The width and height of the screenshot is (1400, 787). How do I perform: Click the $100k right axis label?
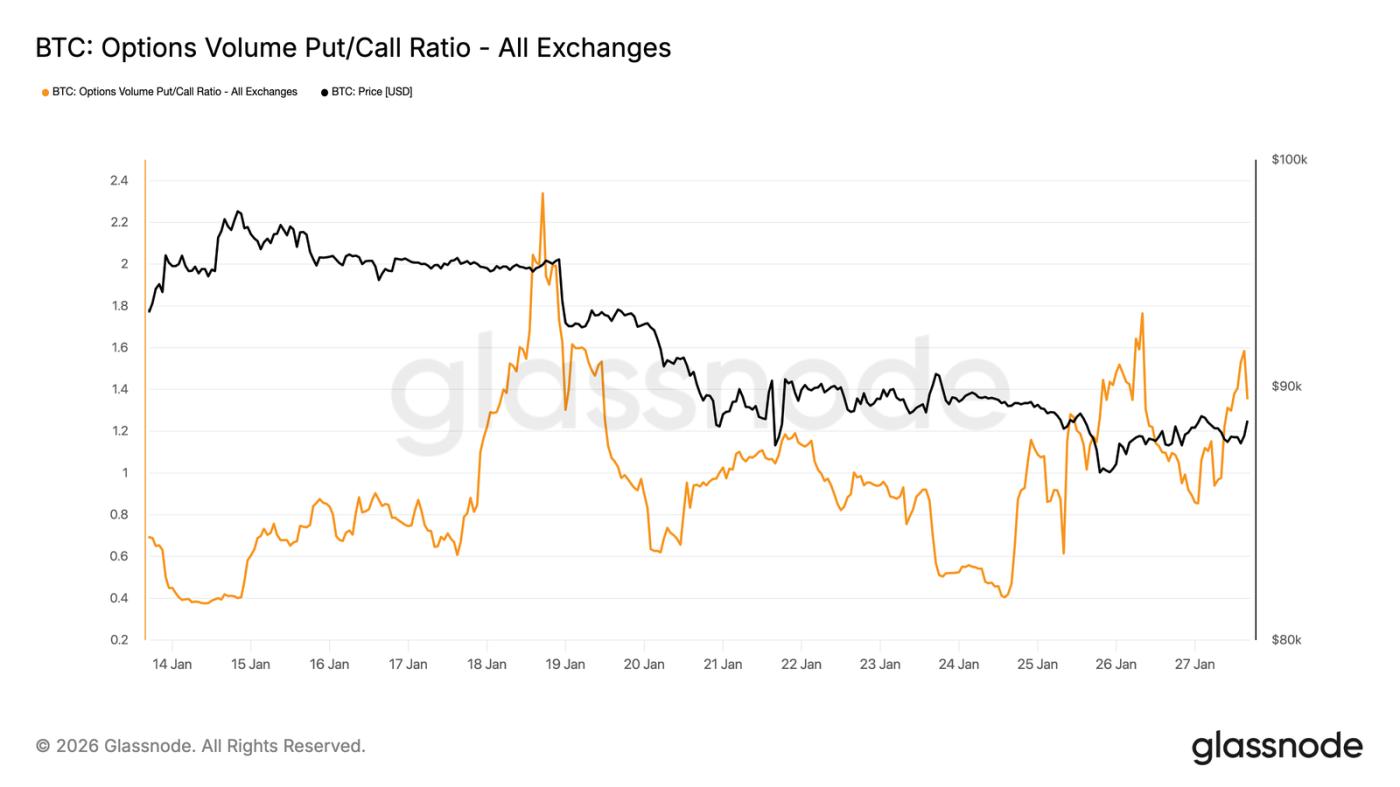tap(1290, 160)
